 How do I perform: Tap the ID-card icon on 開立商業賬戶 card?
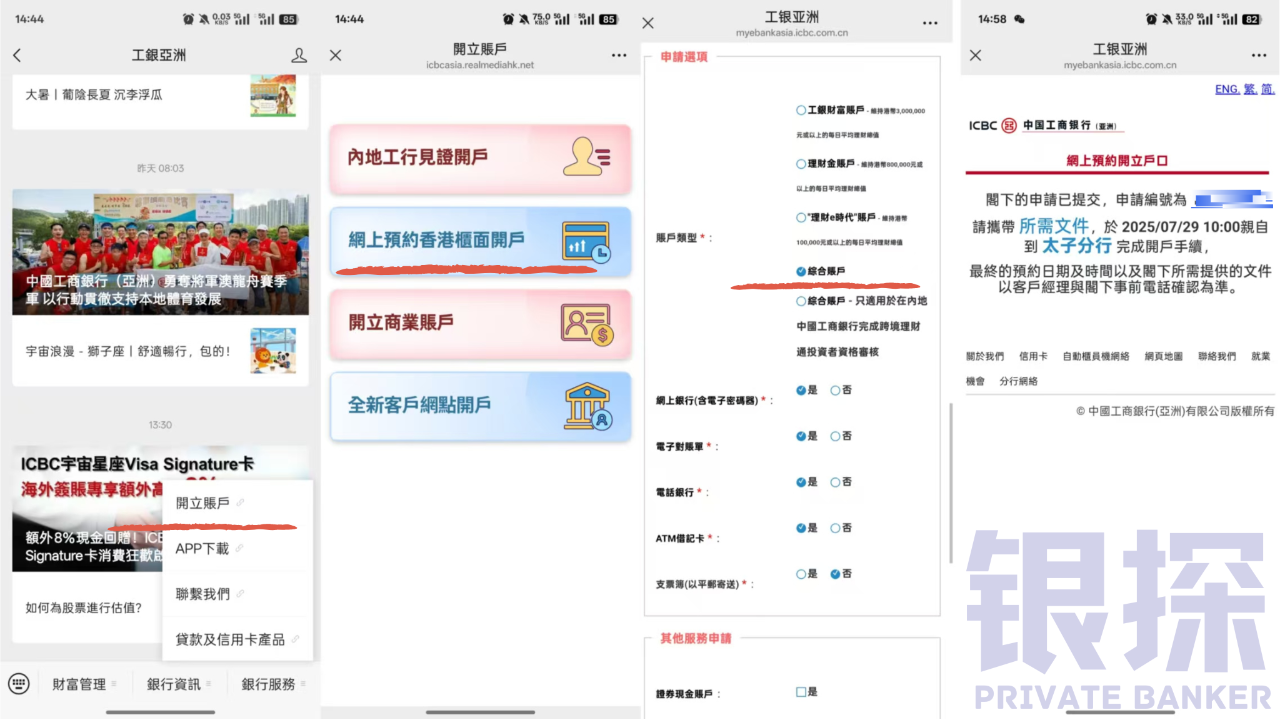(x=586, y=324)
